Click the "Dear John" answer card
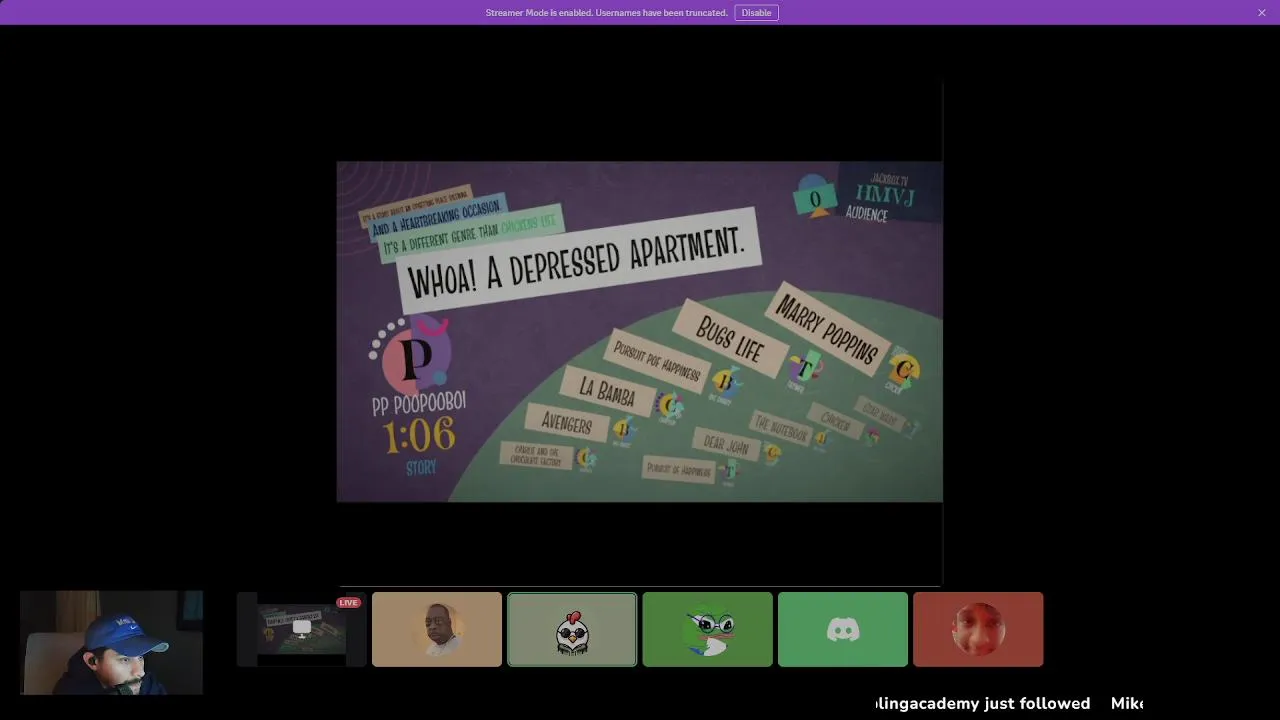Screen dimensions: 1280x720 (726, 445)
